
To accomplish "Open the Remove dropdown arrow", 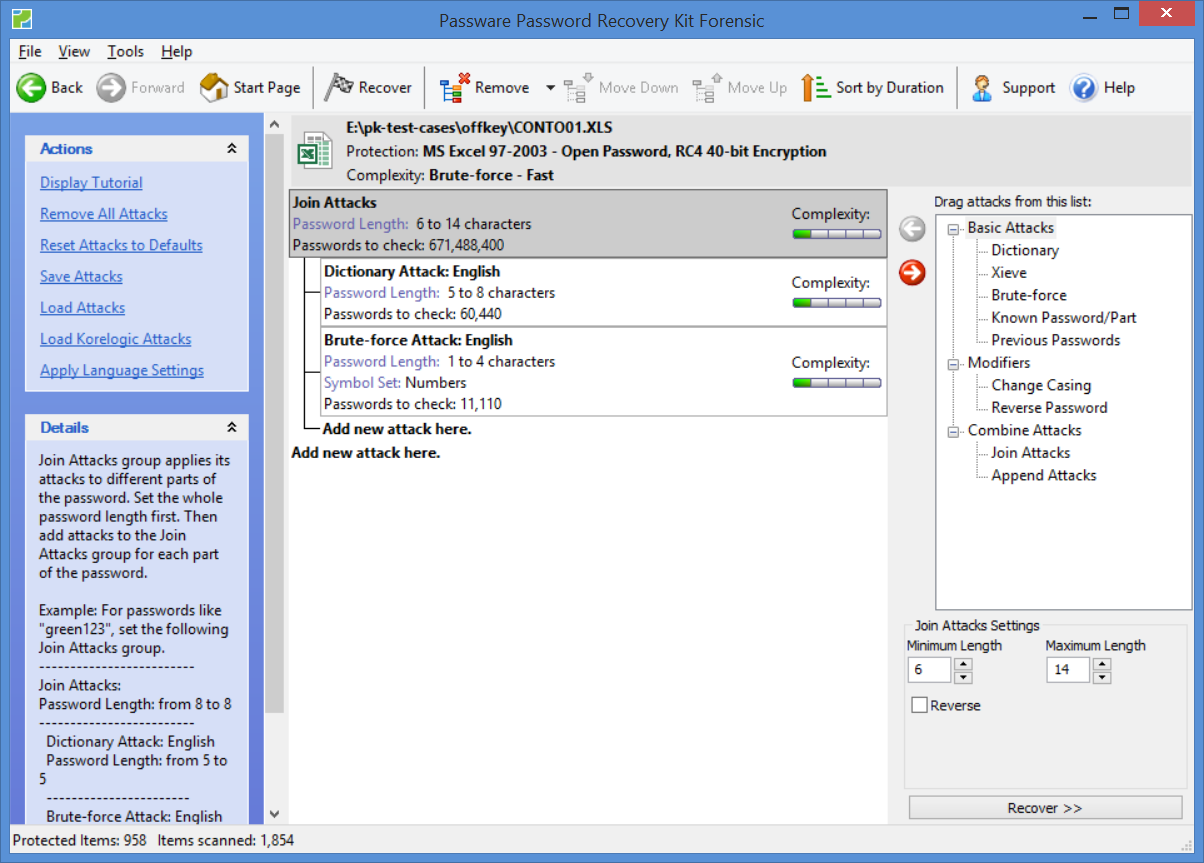I will [x=549, y=87].
